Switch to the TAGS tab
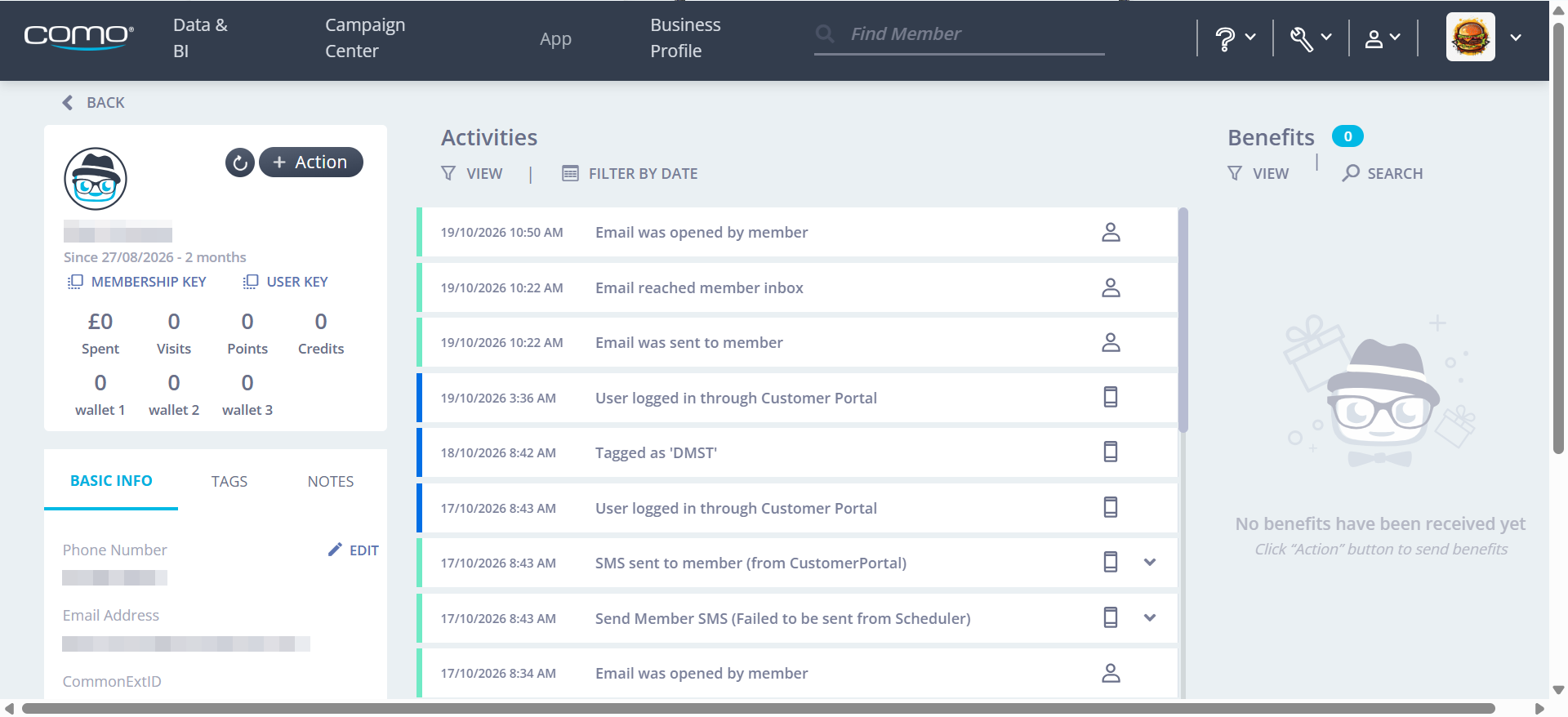 [x=229, y=482]
